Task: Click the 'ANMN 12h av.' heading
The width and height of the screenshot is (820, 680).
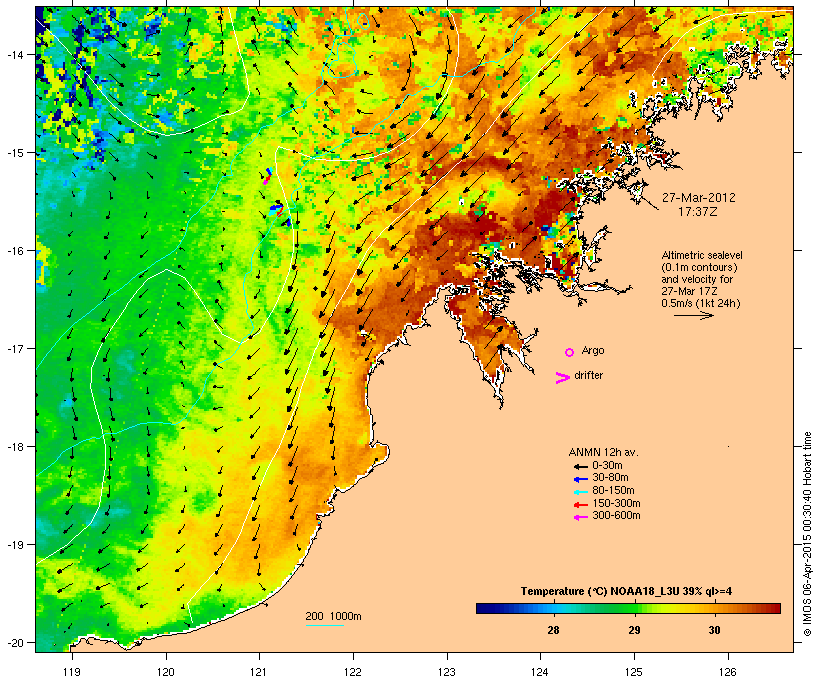Action: (603, 452)
